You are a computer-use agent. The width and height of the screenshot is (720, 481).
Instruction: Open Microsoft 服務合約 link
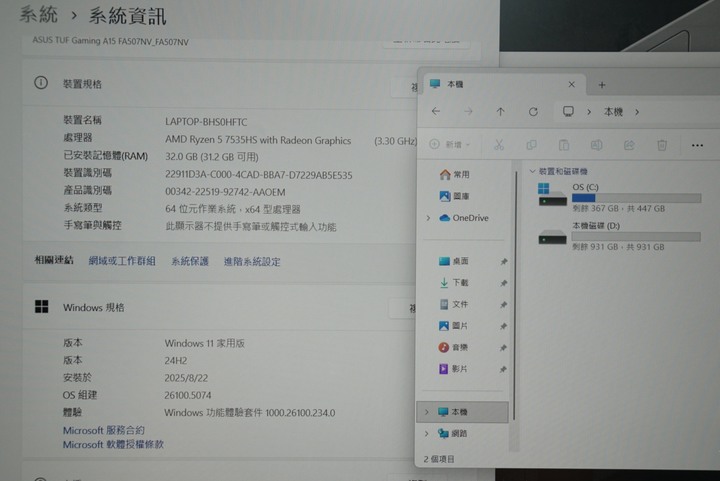104,430
